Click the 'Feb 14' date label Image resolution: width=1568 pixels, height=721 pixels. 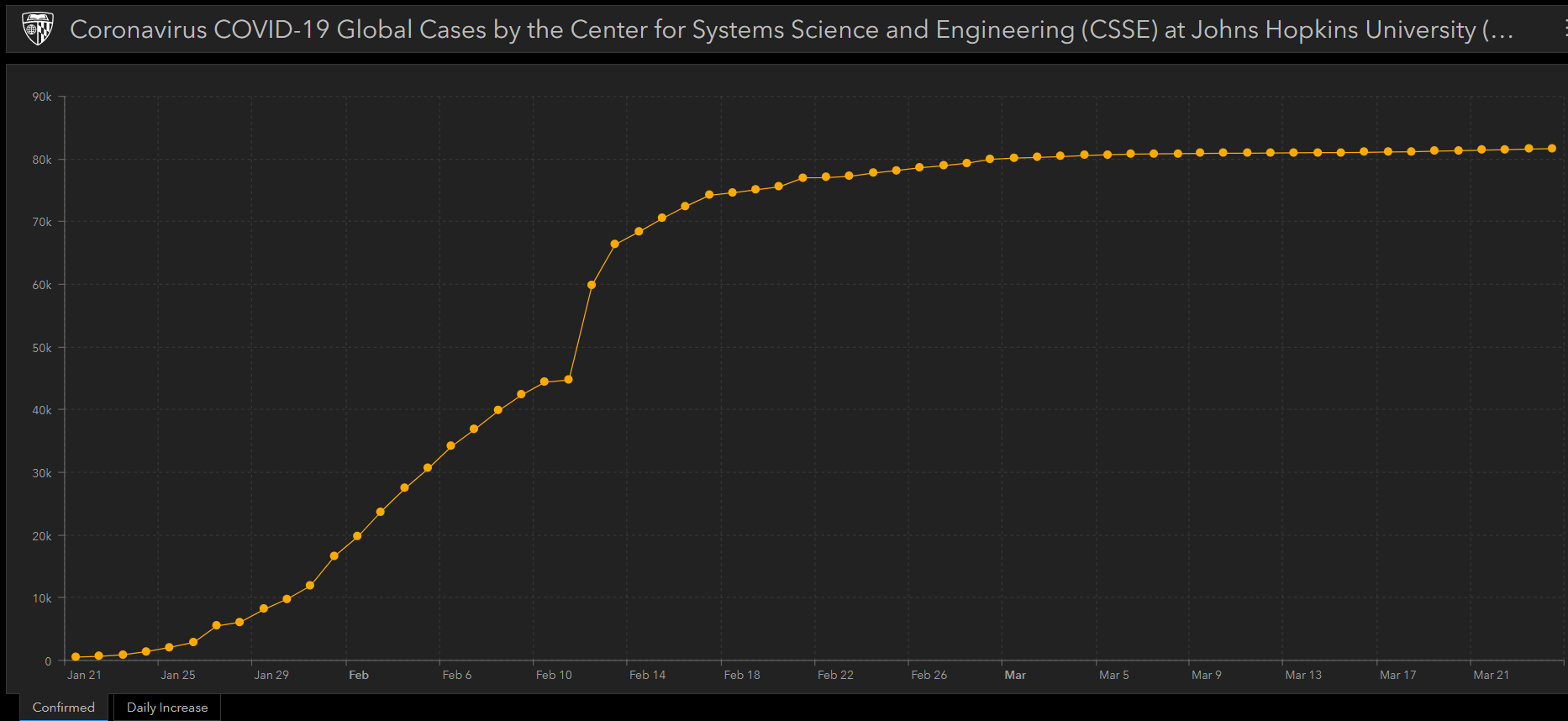[647, 675]
